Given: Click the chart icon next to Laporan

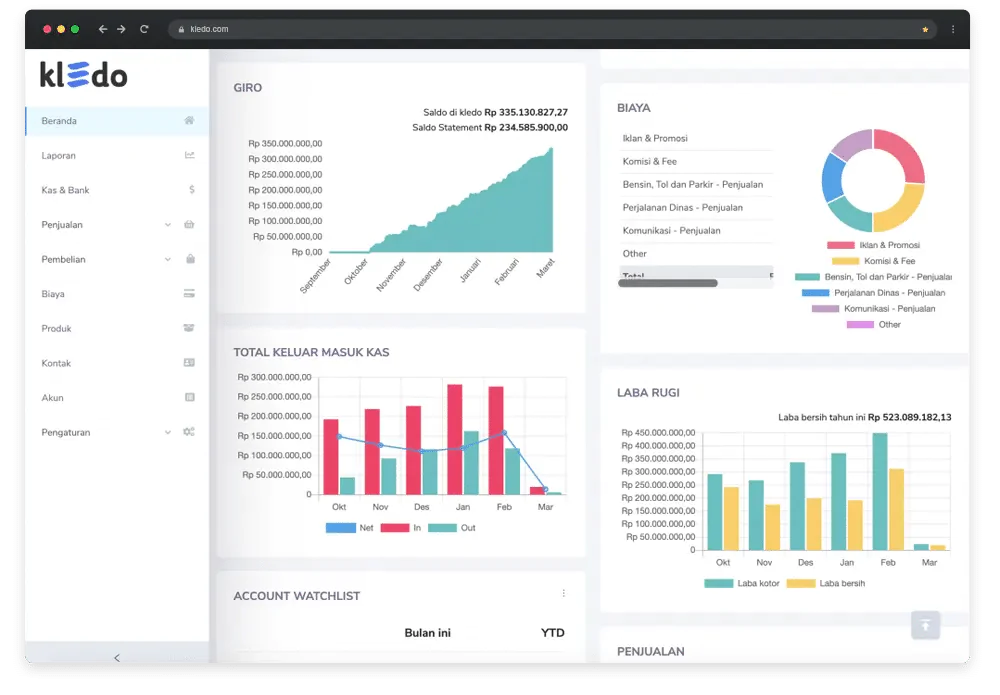Looking at the screenshot, I should click(189, 155).
